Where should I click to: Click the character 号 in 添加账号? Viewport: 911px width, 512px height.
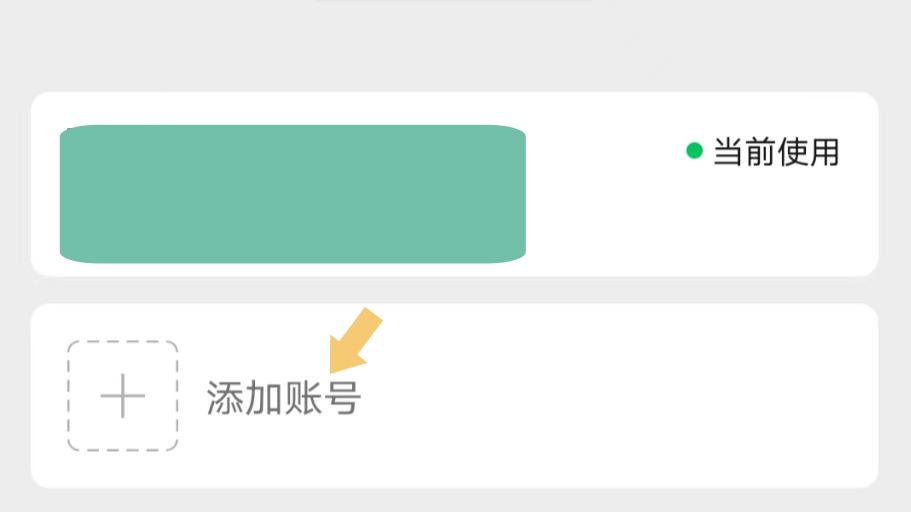[x=342, y=398]
